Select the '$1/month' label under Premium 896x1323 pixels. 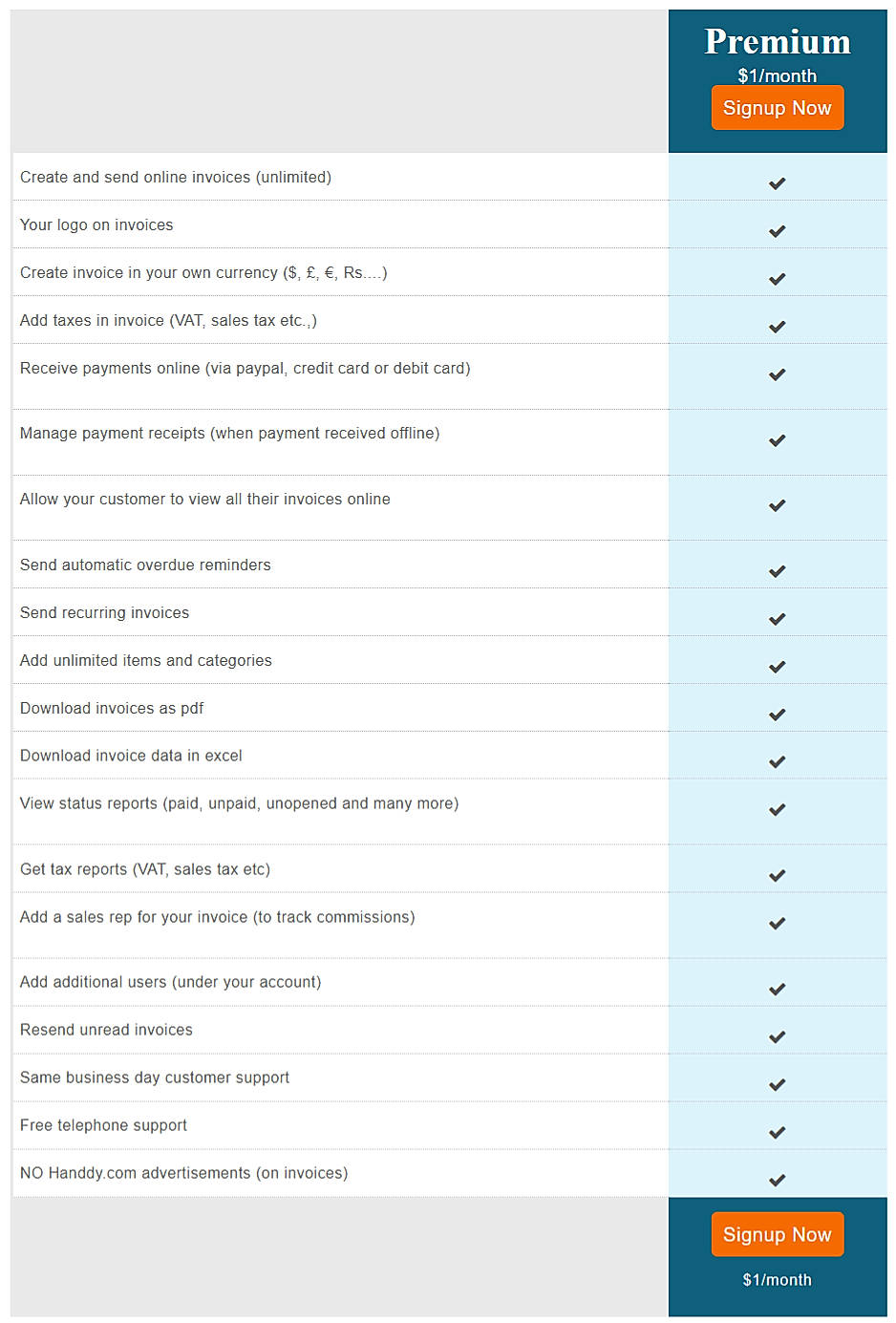click(777, 75)
